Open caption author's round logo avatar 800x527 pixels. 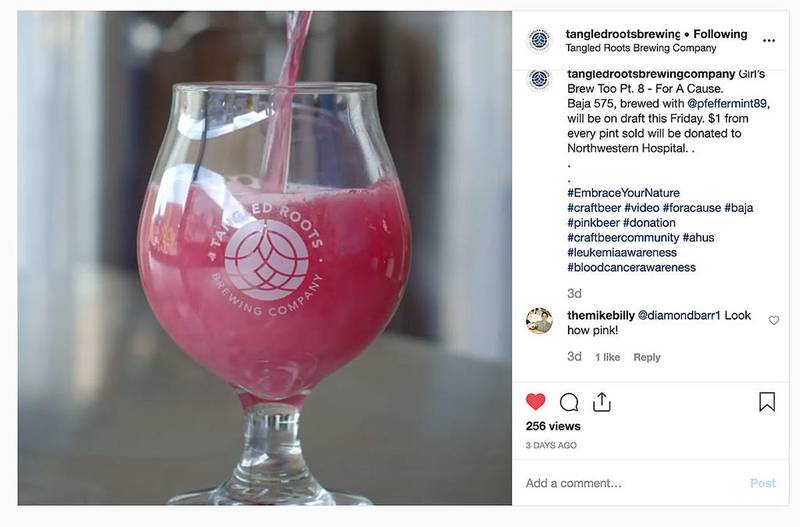(539, 80)
